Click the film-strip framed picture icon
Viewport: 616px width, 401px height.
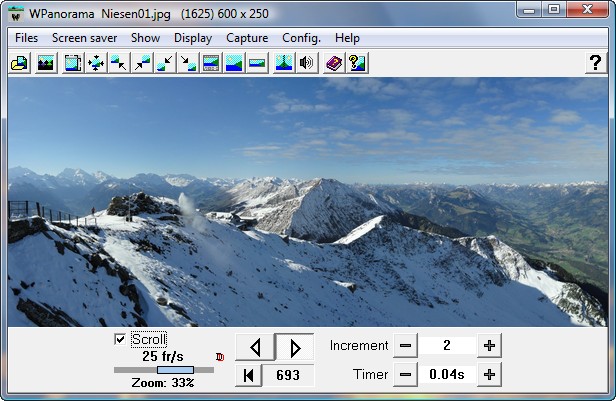pos(211,63)
